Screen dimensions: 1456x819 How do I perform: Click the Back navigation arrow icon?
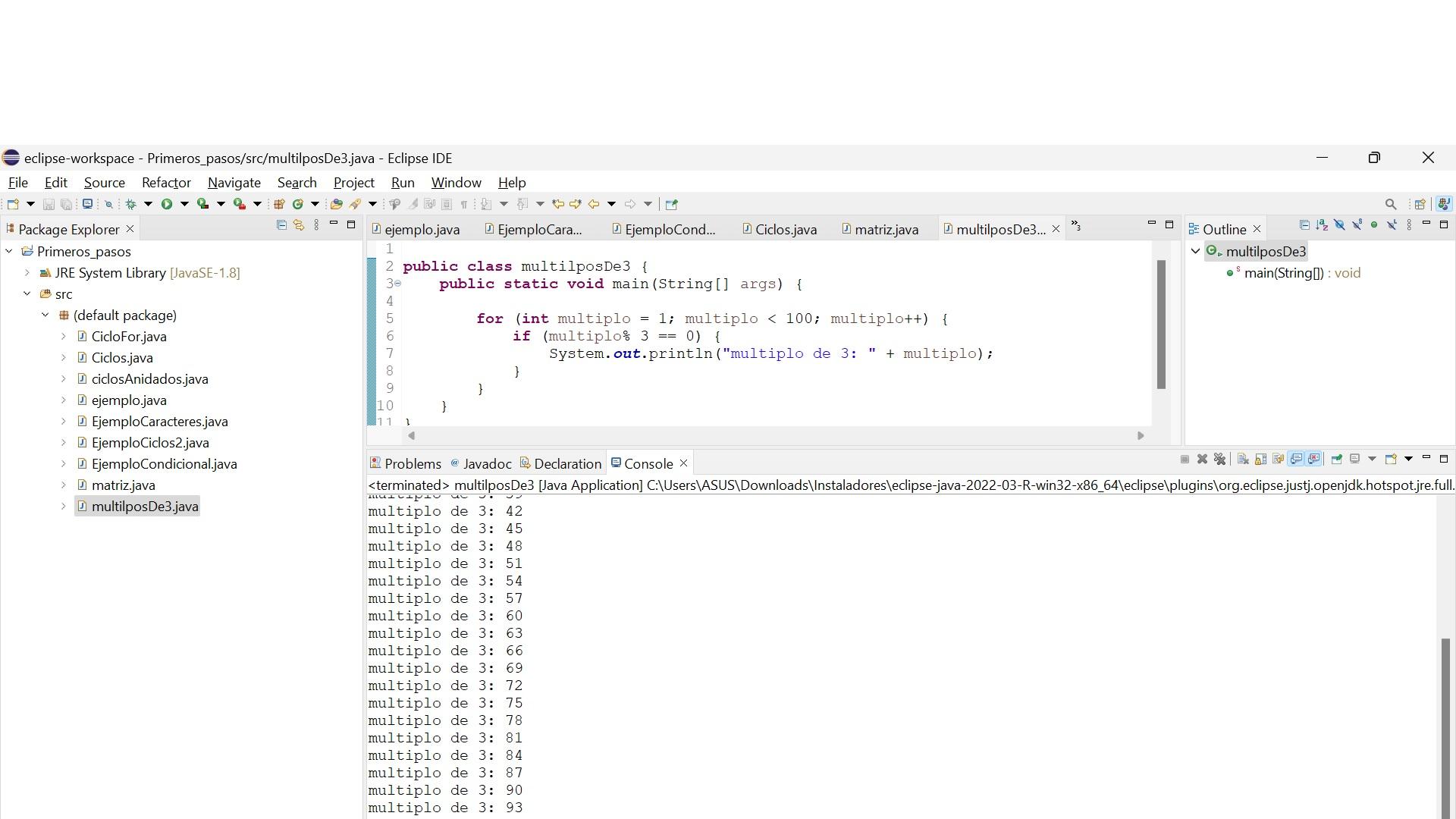tap(594, 204)
